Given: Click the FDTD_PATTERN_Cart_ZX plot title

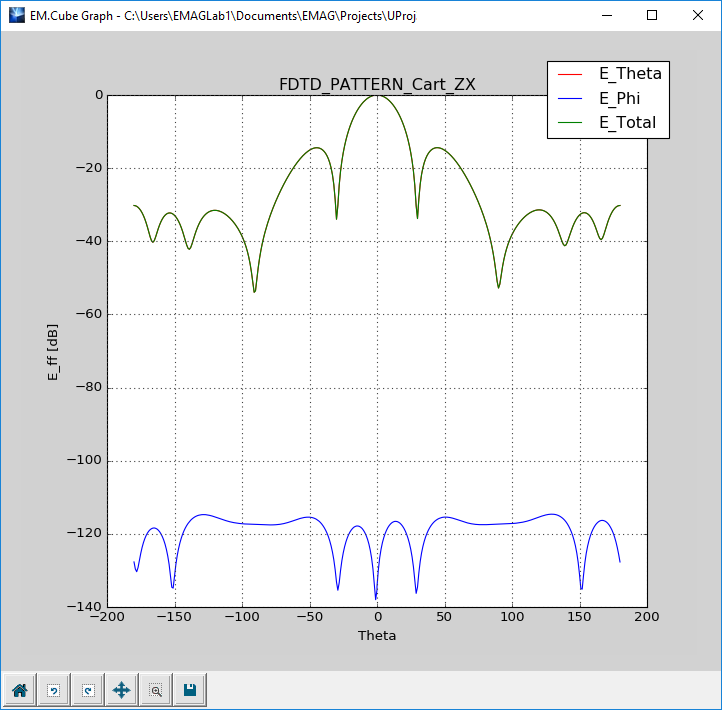Looking at the screenshot, I should point(376,85).
